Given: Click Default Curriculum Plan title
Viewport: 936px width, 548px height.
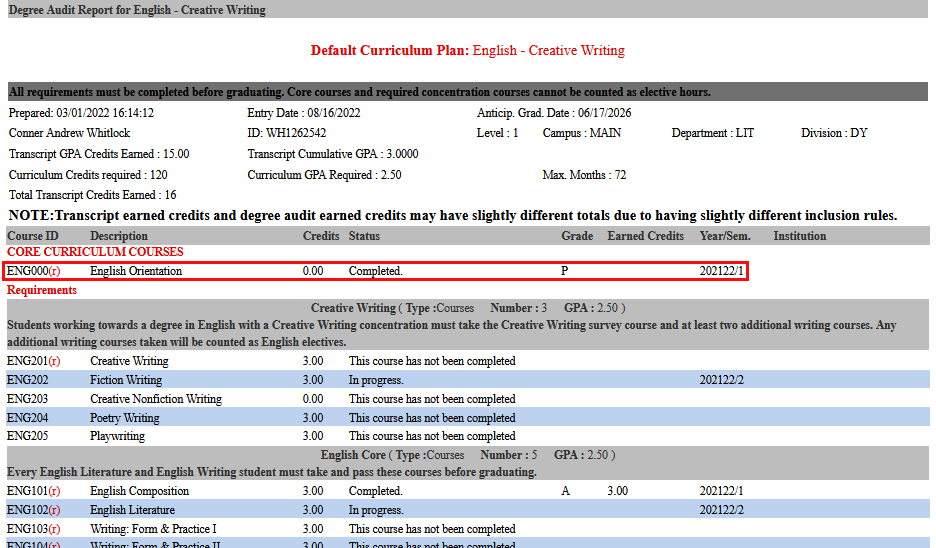Looking at the screenshot, I should (x=467, y=50).
